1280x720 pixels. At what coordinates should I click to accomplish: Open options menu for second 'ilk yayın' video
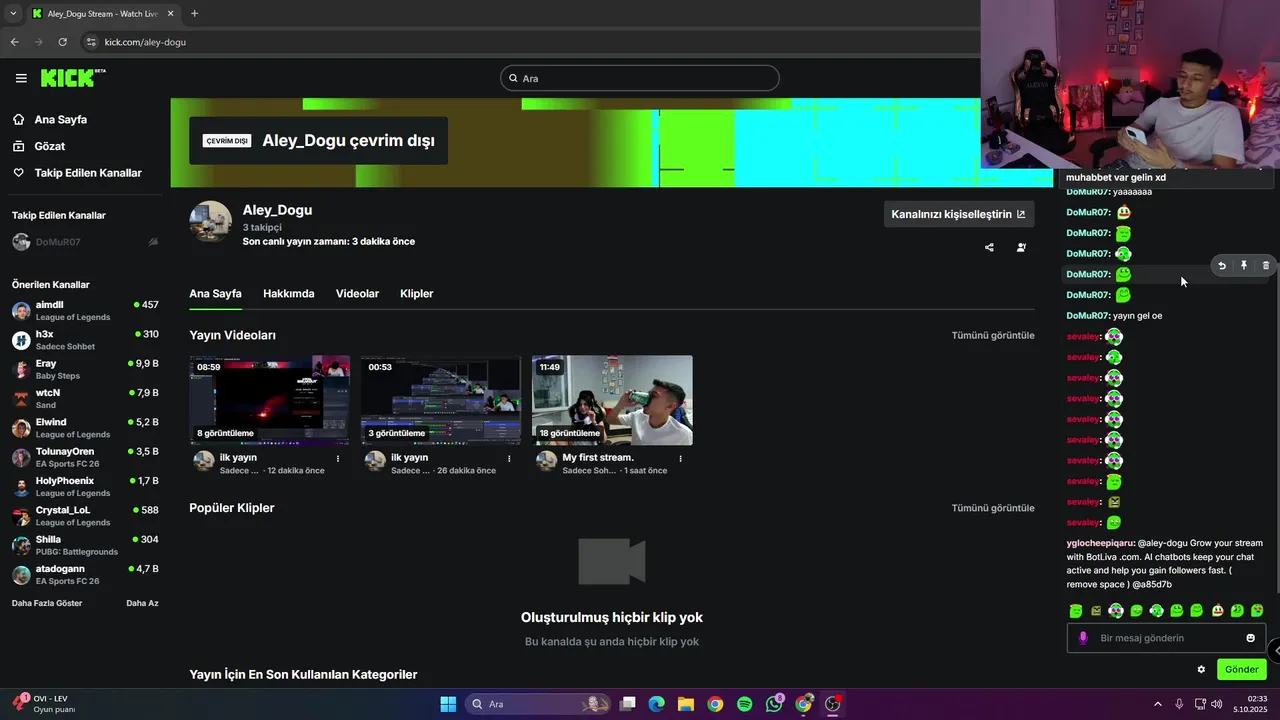[509, 459]
